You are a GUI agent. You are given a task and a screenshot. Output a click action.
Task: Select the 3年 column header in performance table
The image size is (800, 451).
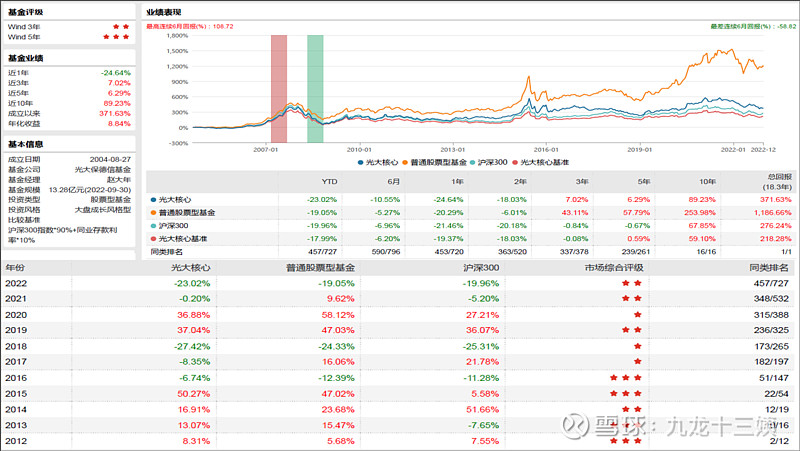(582, 182)
